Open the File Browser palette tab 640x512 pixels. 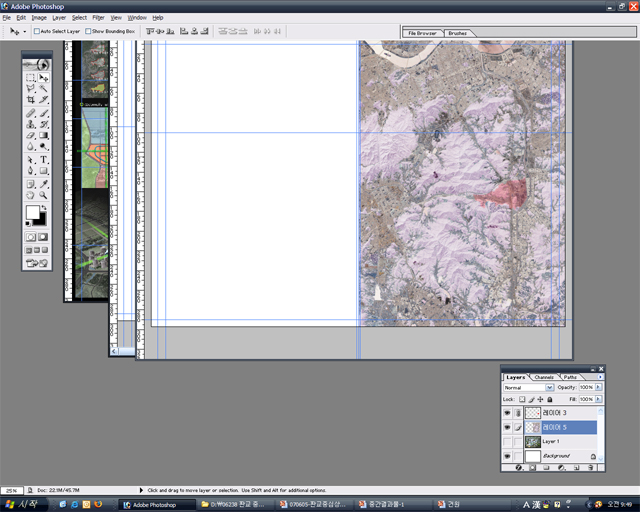(423, 33)
